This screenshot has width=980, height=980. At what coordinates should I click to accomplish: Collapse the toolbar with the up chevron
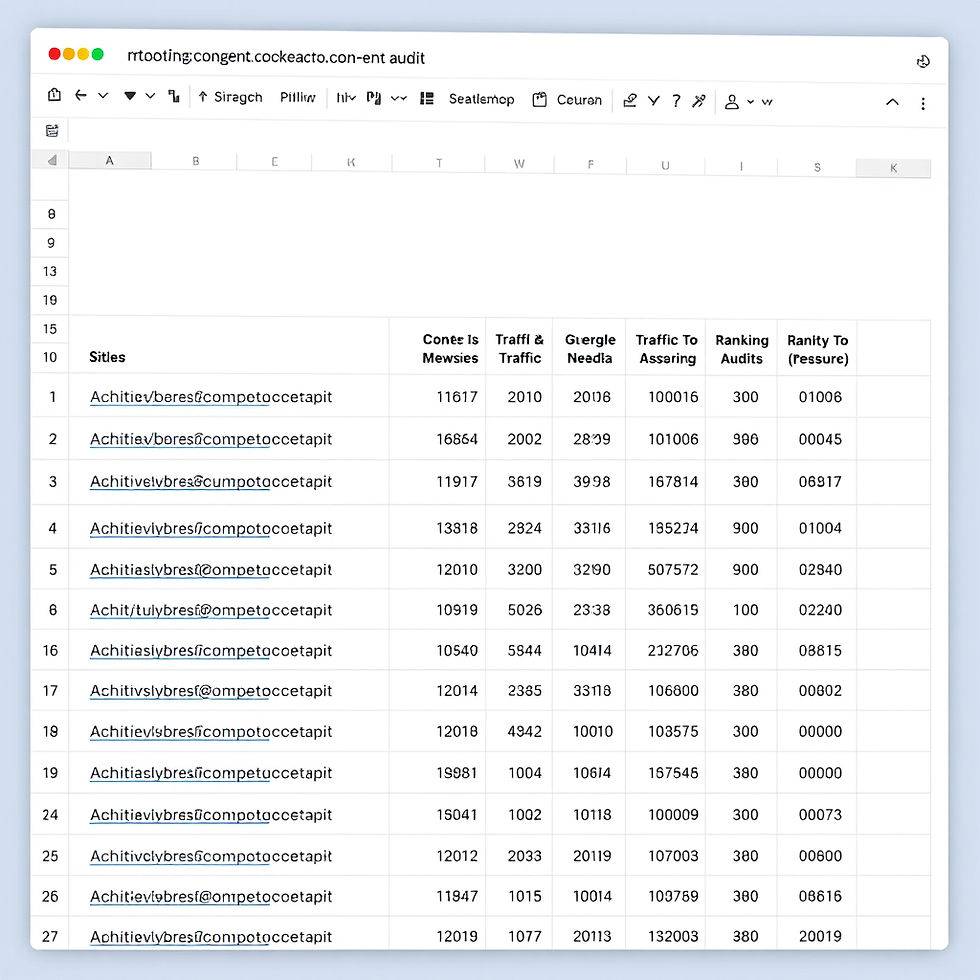click(x=892, y=101)
